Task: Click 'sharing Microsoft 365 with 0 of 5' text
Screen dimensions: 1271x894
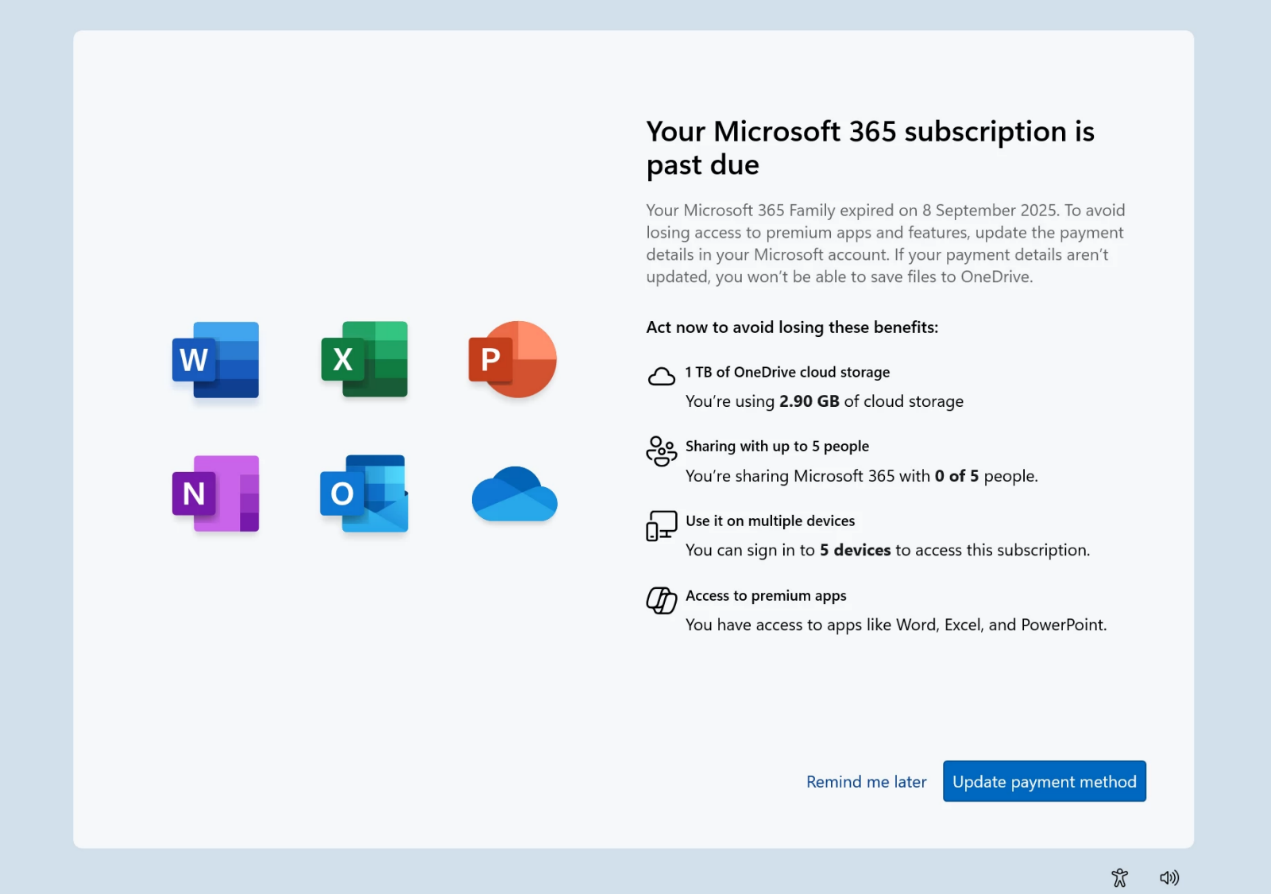Action: tap(861, 476)
